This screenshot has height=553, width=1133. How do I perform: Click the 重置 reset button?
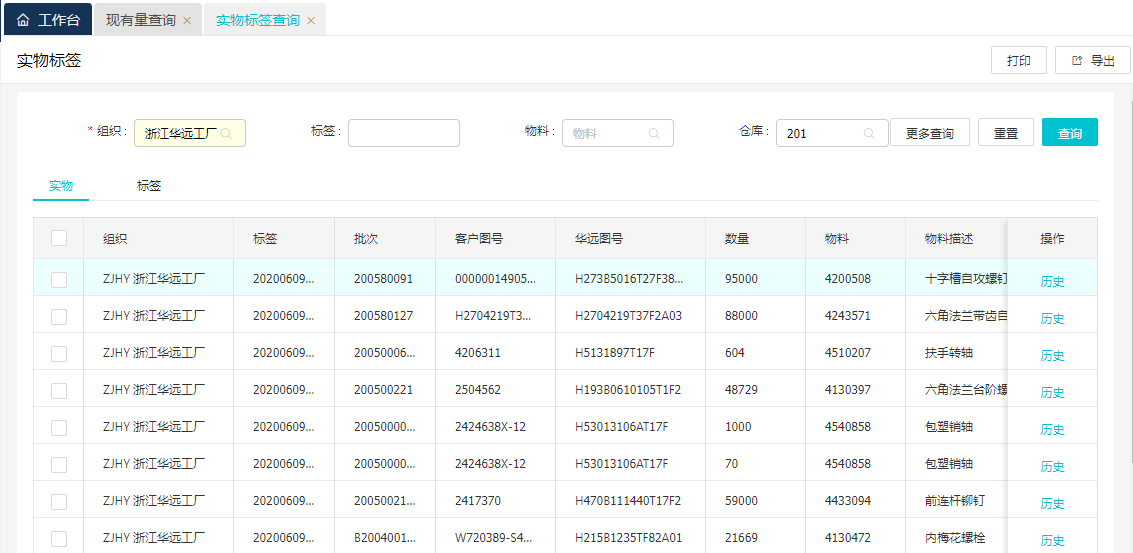1006,133
